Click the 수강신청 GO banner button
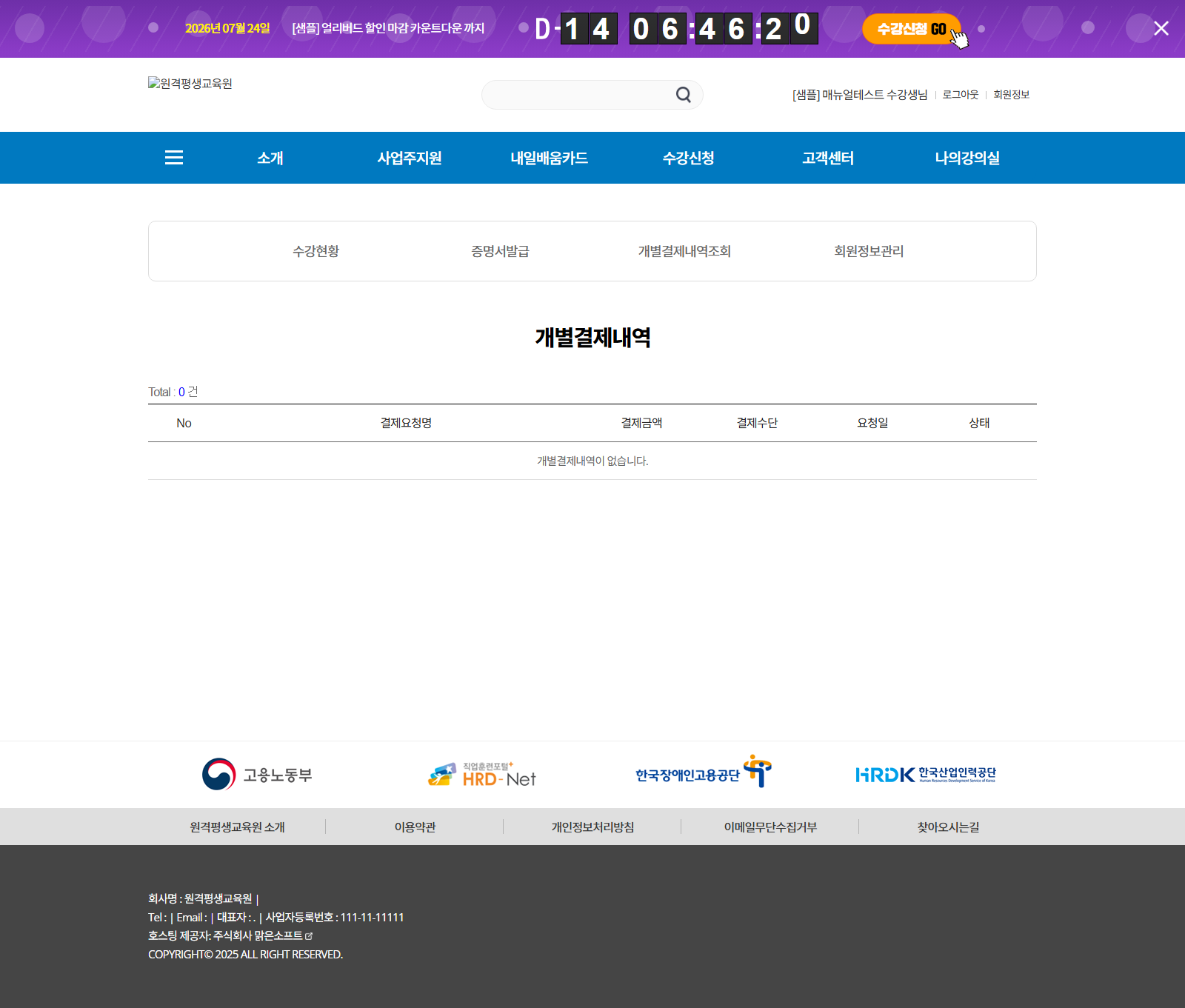The height and width of the screenshot is (1008, 1185). 912,29
